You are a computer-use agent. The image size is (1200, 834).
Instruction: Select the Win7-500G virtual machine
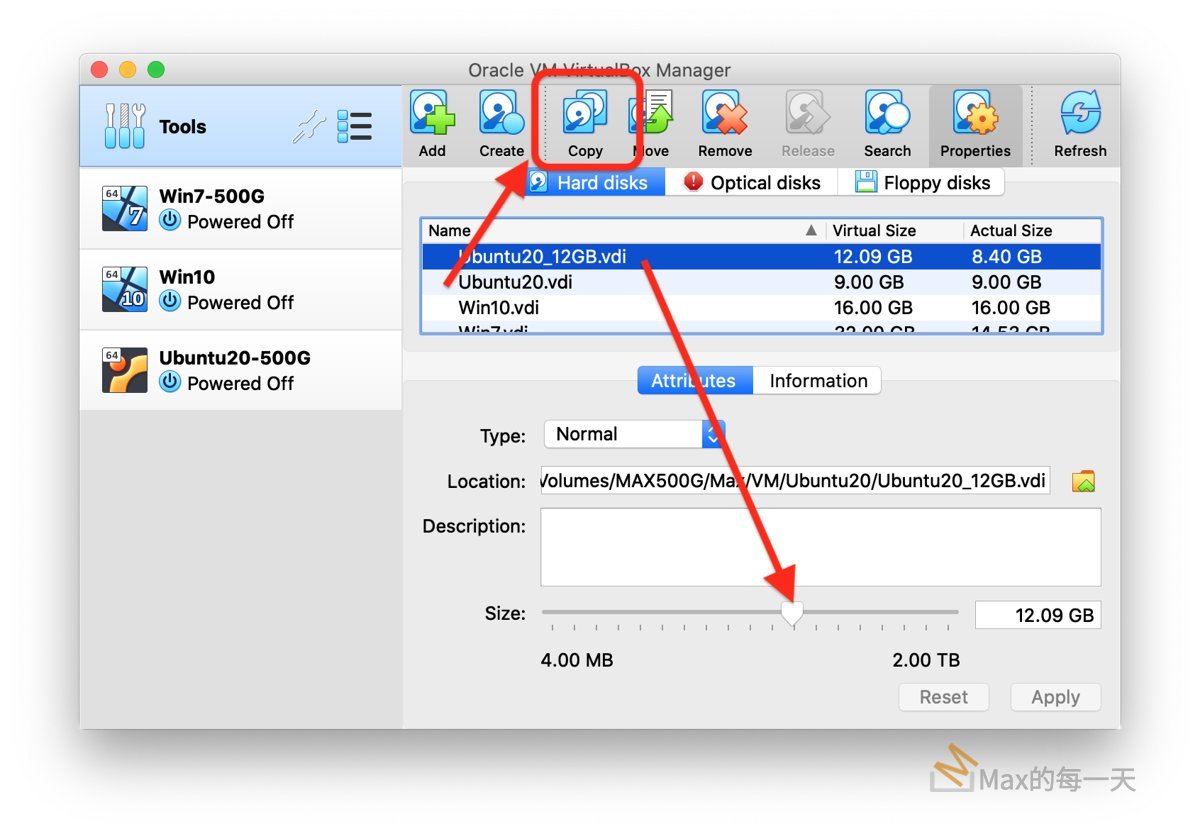click(x=240, y=208)
